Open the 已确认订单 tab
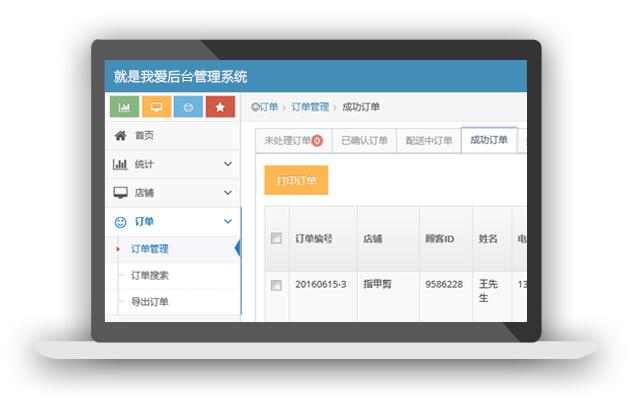The image size is (633, 407). [x=364, y=141]
